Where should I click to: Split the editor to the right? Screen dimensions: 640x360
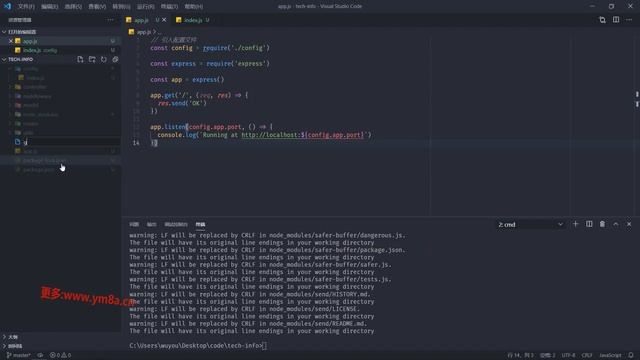(x=616, y=20)
